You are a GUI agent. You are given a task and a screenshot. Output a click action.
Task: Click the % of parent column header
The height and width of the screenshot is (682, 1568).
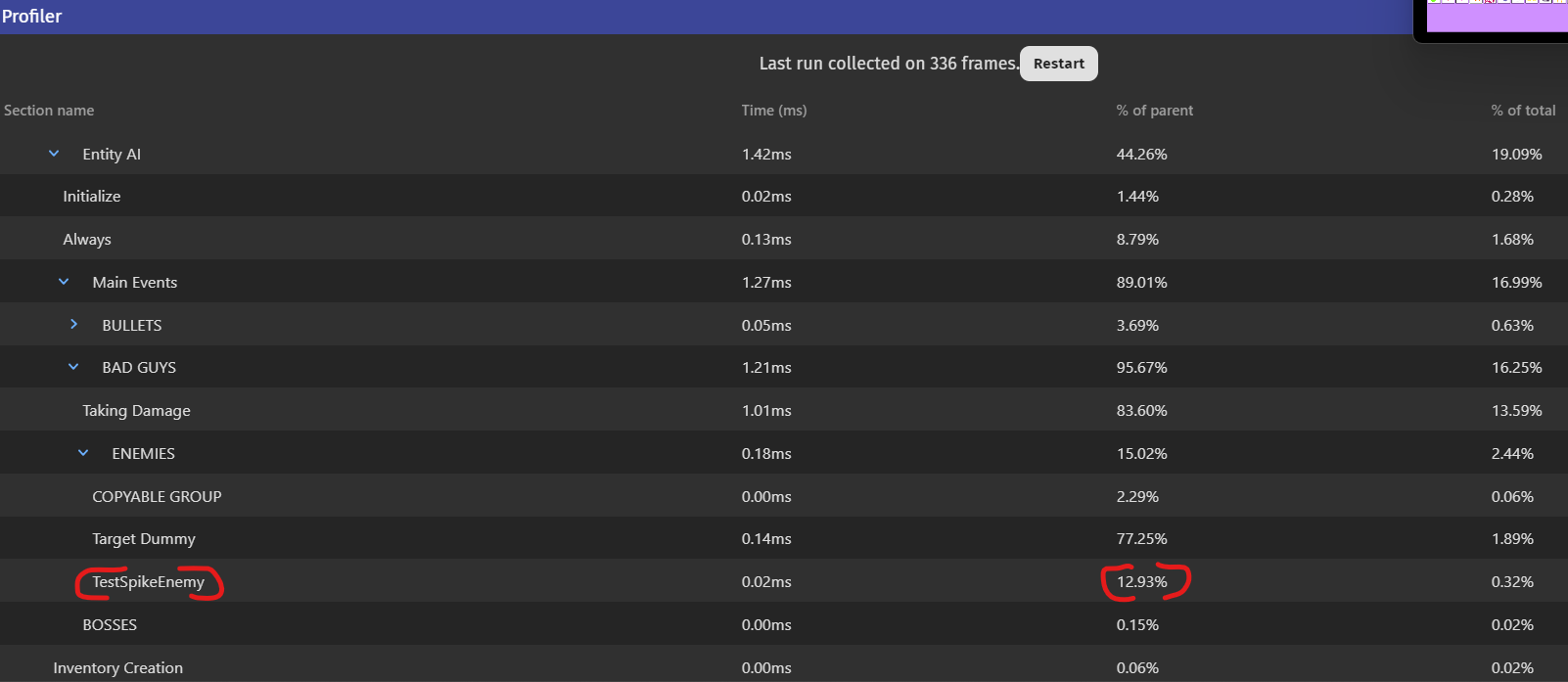point(1154,111)
